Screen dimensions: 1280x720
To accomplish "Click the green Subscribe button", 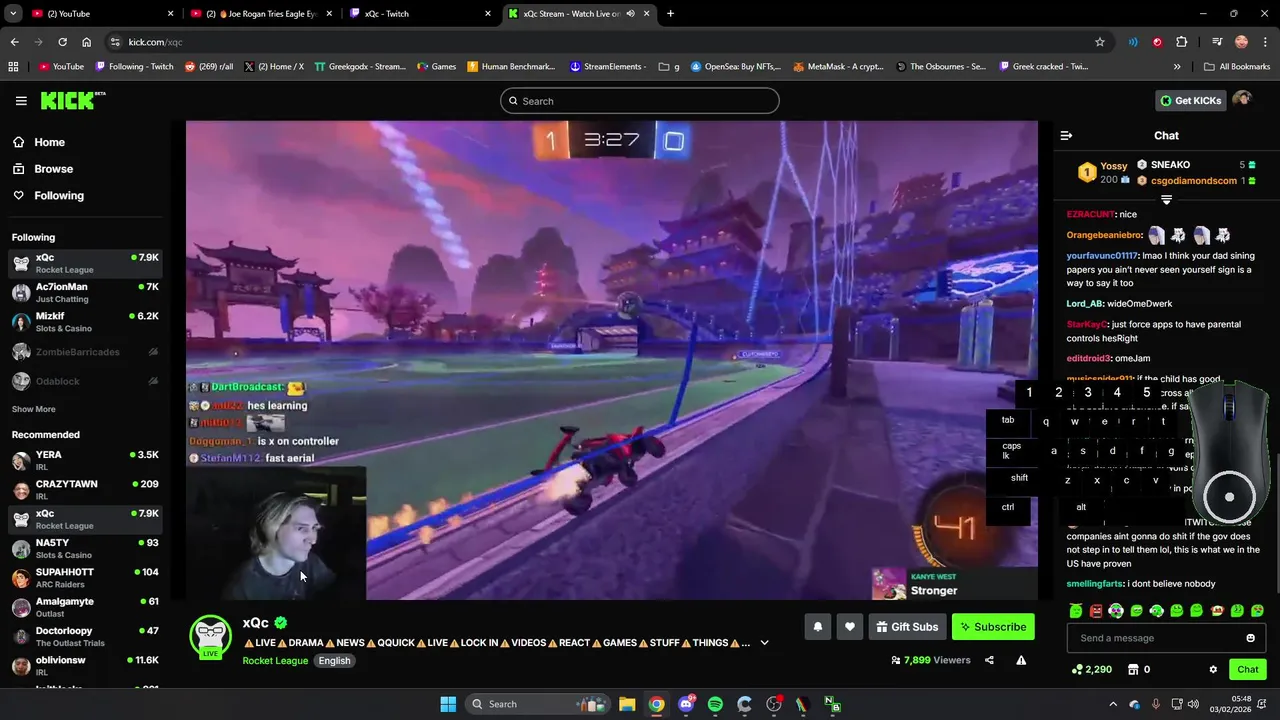I will coord(993,627).
